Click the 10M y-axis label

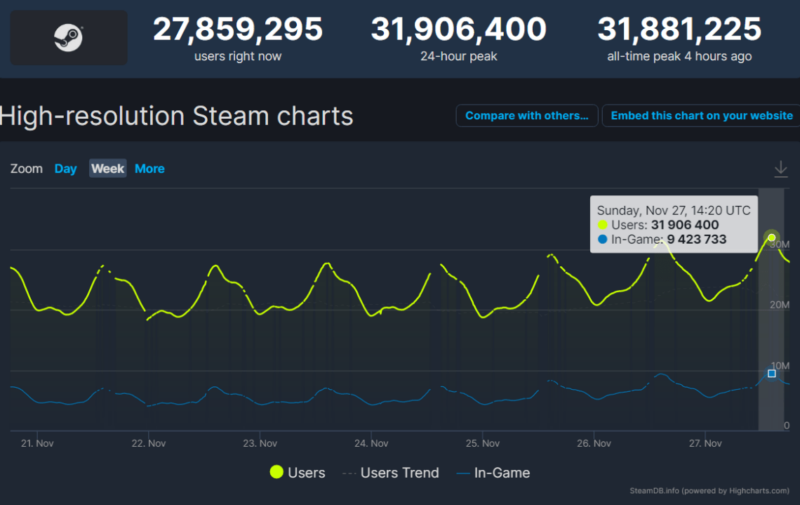pyautogui.click(x=781, y=366)
